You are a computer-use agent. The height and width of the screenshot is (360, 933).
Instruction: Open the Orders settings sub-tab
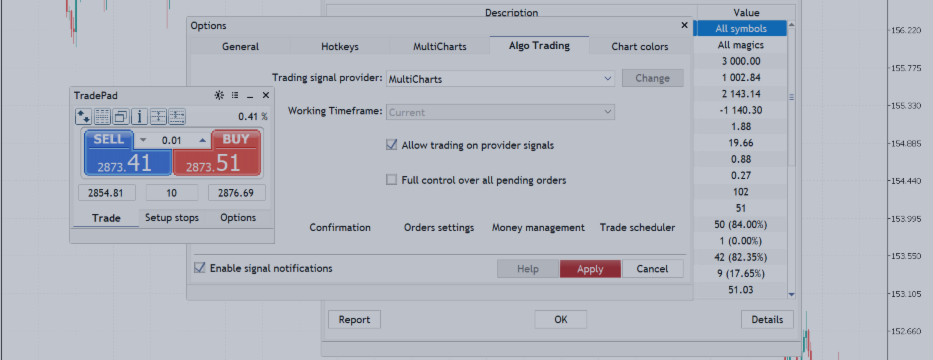tap(439, 227)
